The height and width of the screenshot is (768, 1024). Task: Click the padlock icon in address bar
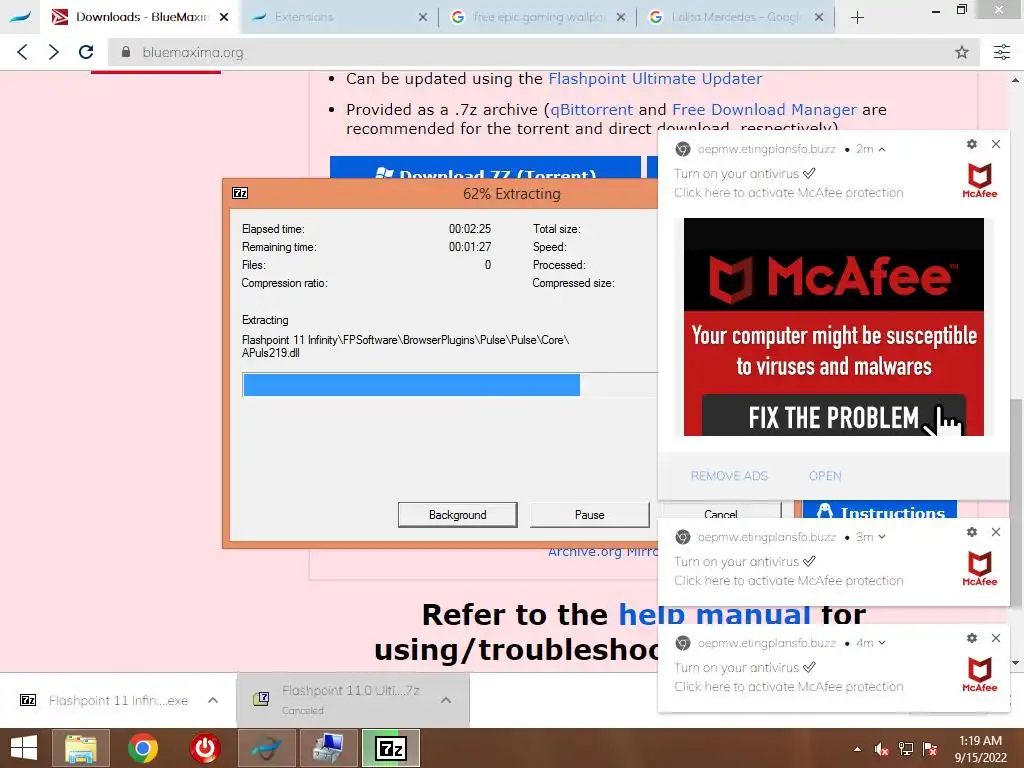pos(126,52)
